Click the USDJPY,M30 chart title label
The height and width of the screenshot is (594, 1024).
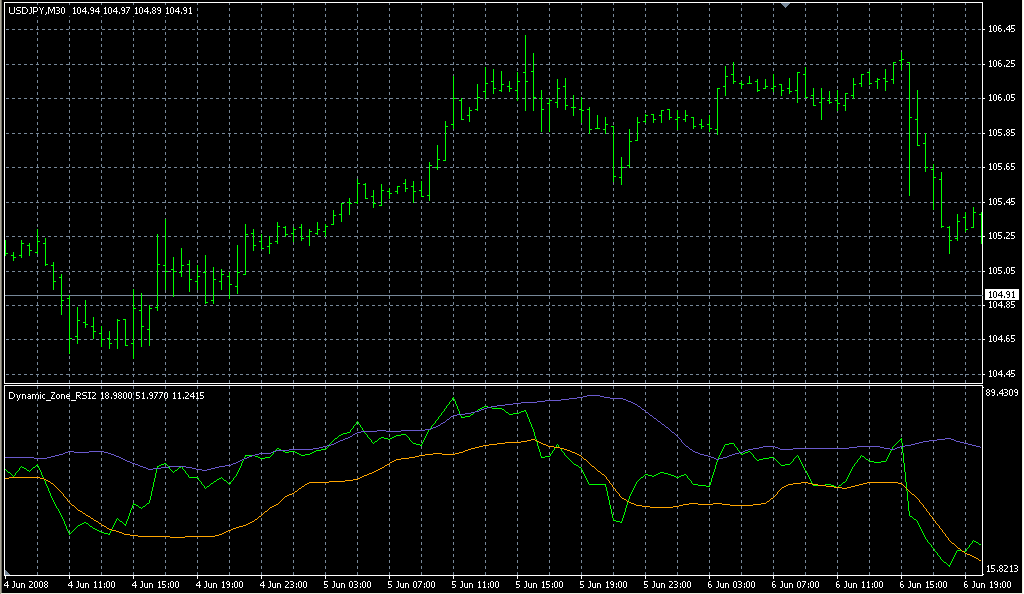pyautogui.click(x=37, y=11)
